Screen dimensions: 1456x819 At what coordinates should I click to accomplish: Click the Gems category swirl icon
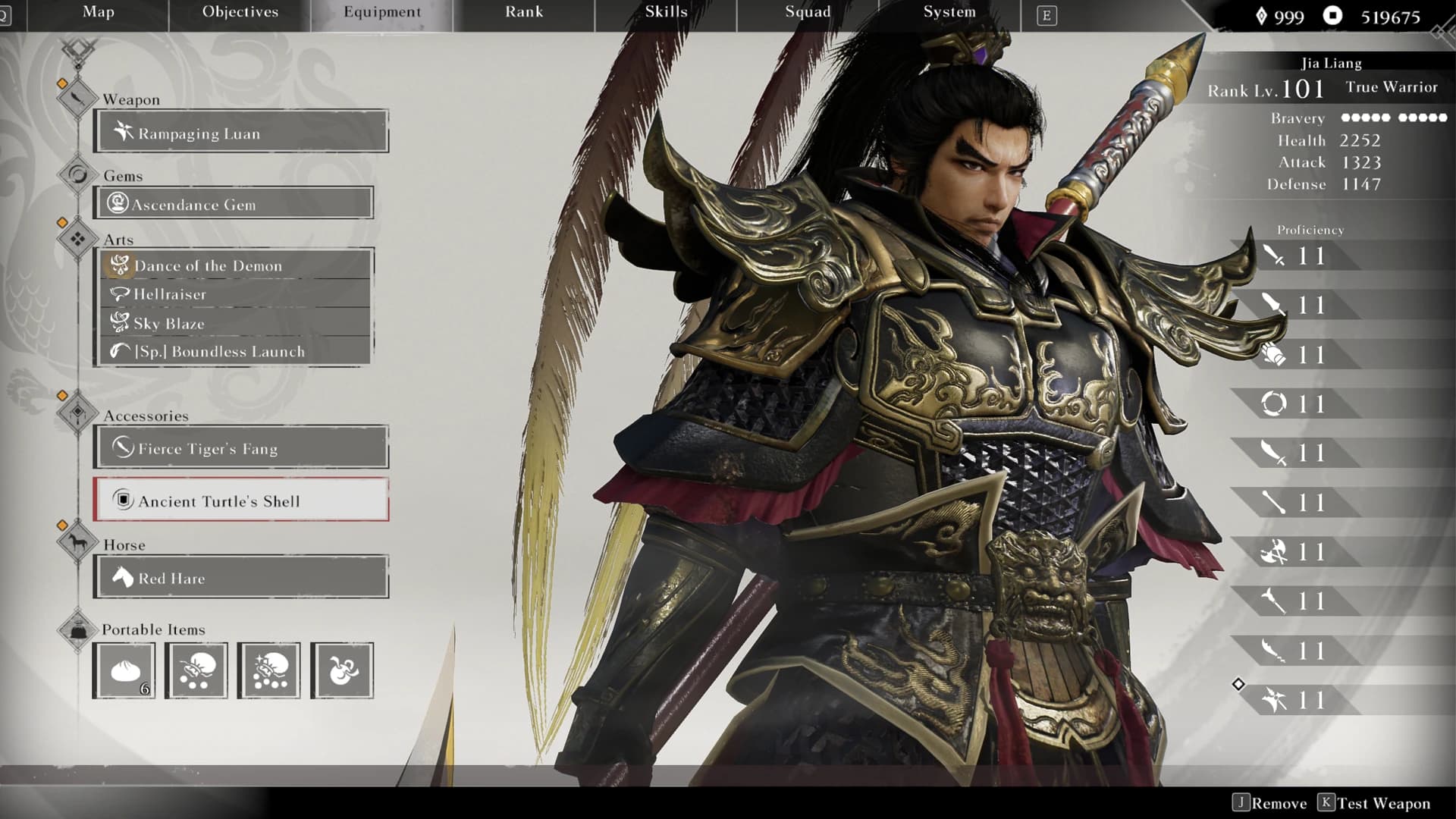[x=77, y=175]
